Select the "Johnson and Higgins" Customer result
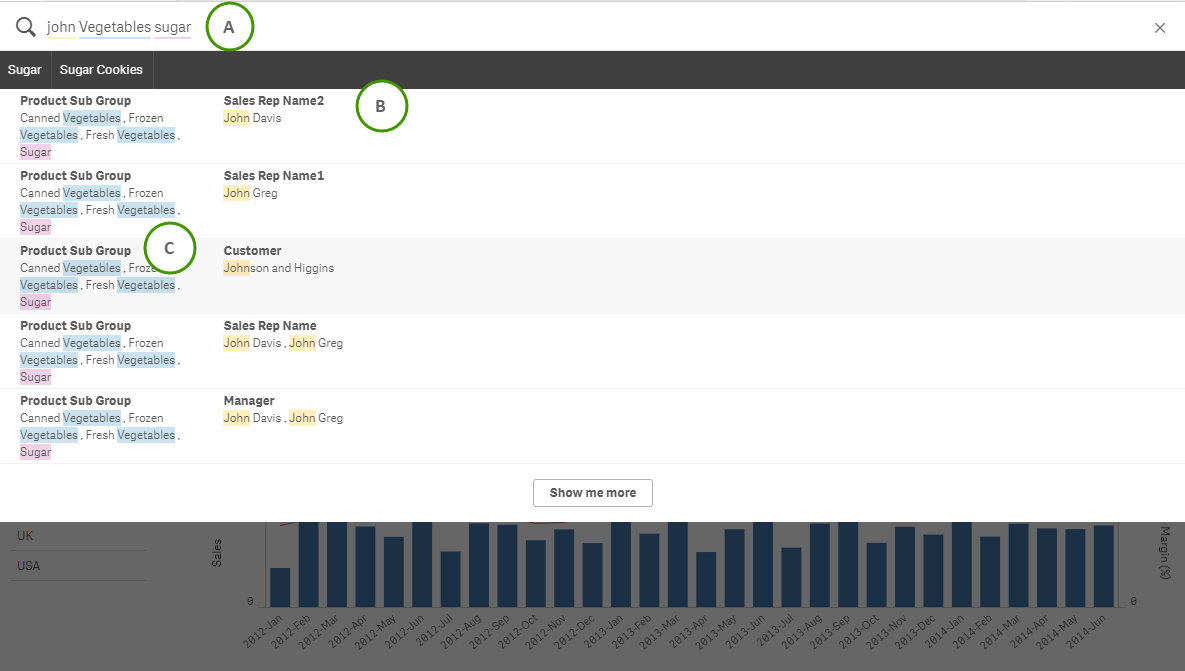 tap(279, 267)
